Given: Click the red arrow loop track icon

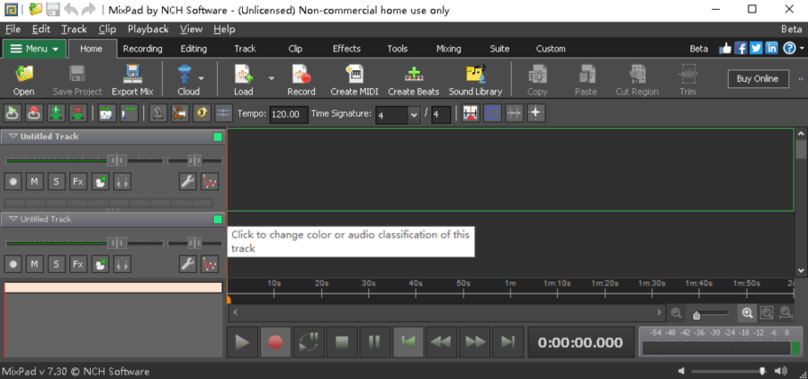Looking at the screenshot, I should [x=34, y=113].
